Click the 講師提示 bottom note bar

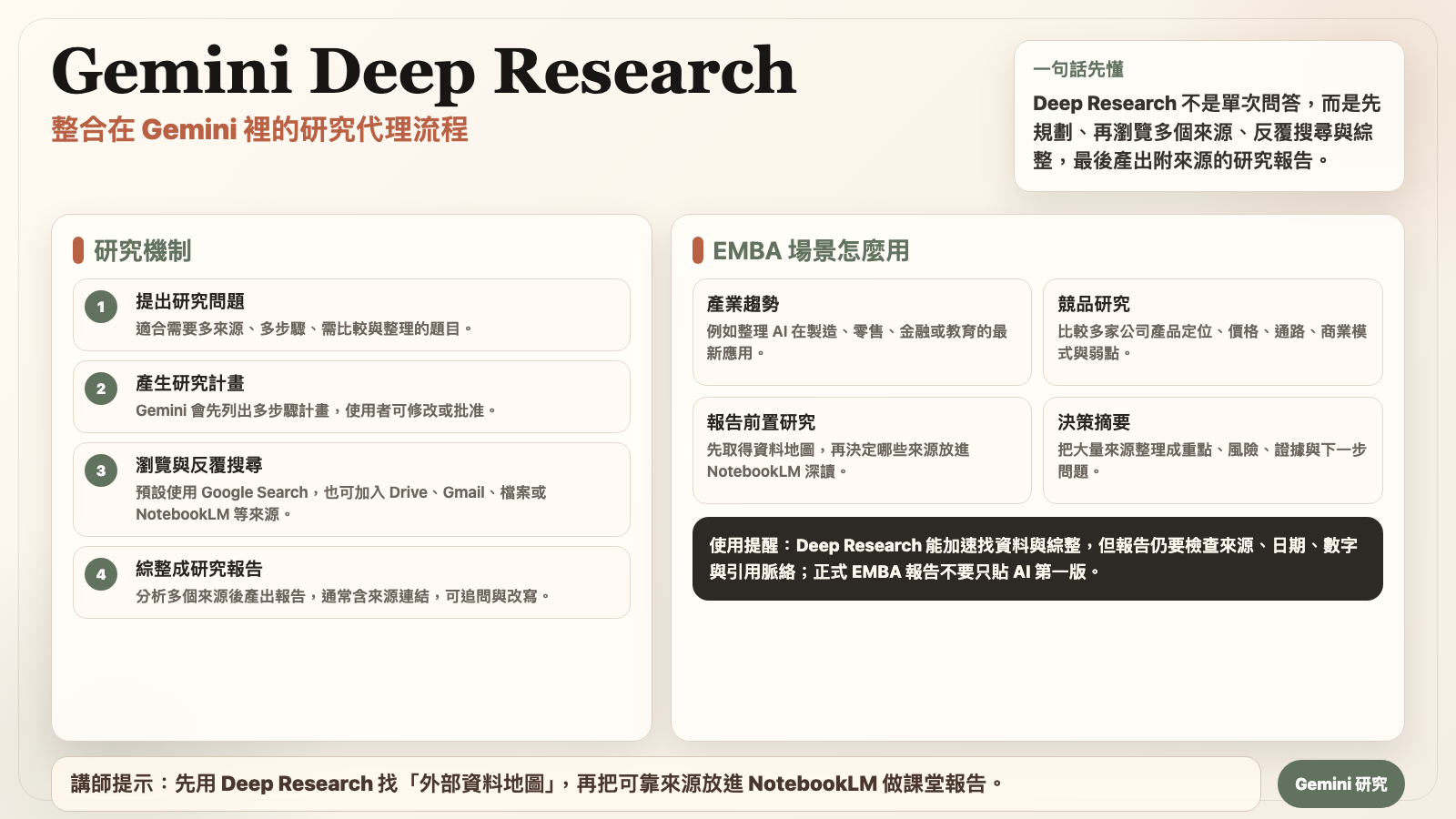[x=656, y=784]
